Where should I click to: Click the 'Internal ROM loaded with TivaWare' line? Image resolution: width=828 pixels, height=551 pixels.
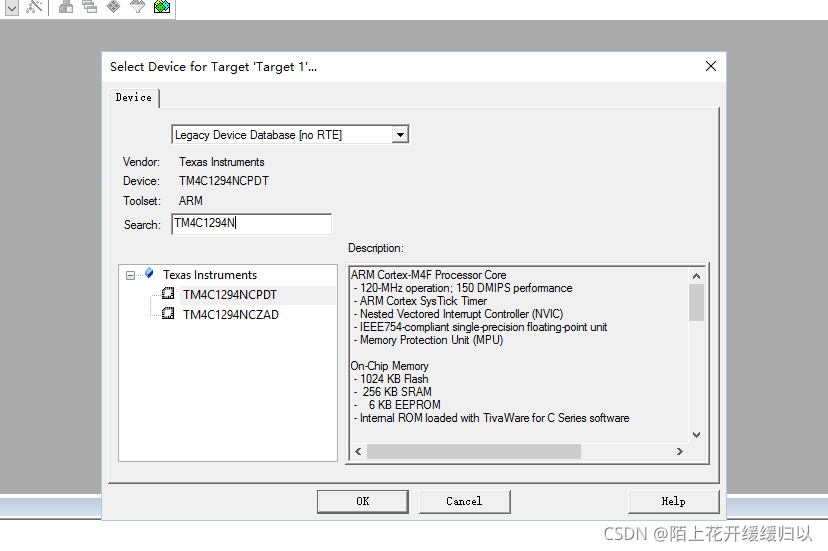[x=491, y=418]
